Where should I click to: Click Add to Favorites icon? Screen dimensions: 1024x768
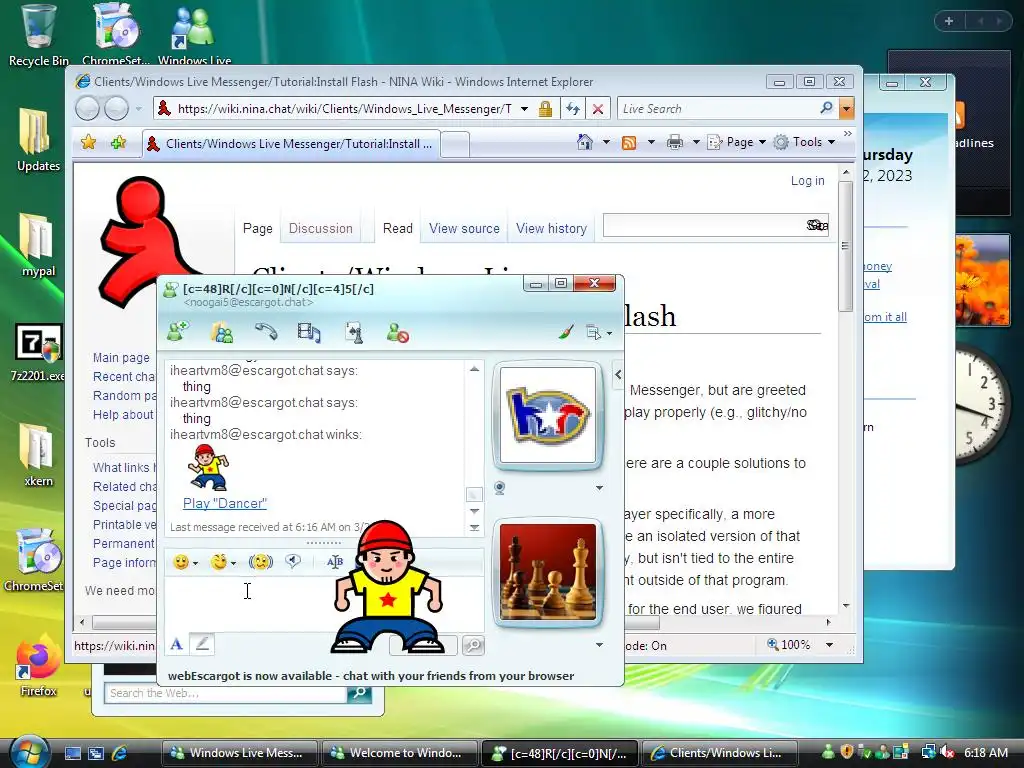click(x=118, y=142)
